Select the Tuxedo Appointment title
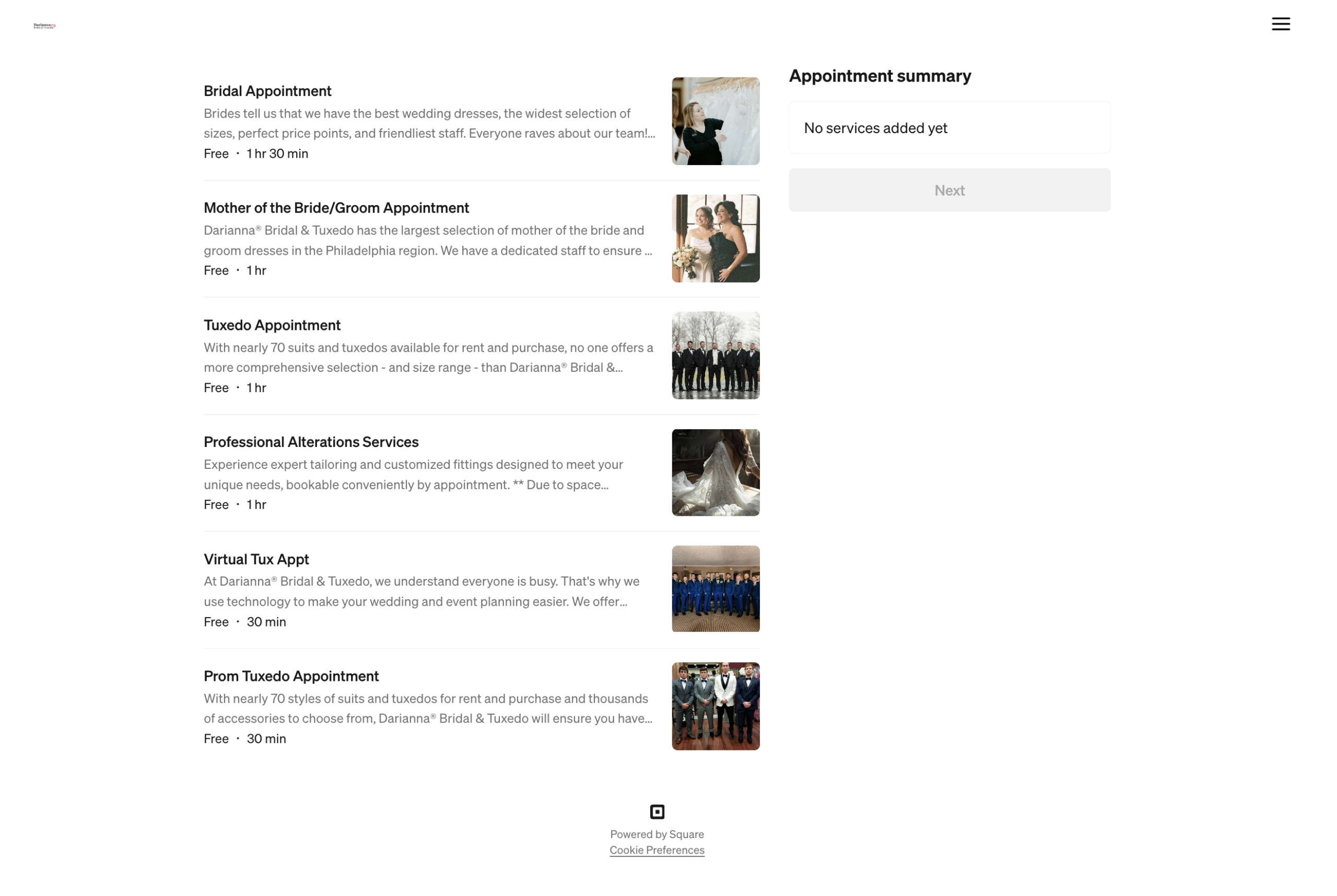This screenshot has width=1337, height=896. coord(272,325)
